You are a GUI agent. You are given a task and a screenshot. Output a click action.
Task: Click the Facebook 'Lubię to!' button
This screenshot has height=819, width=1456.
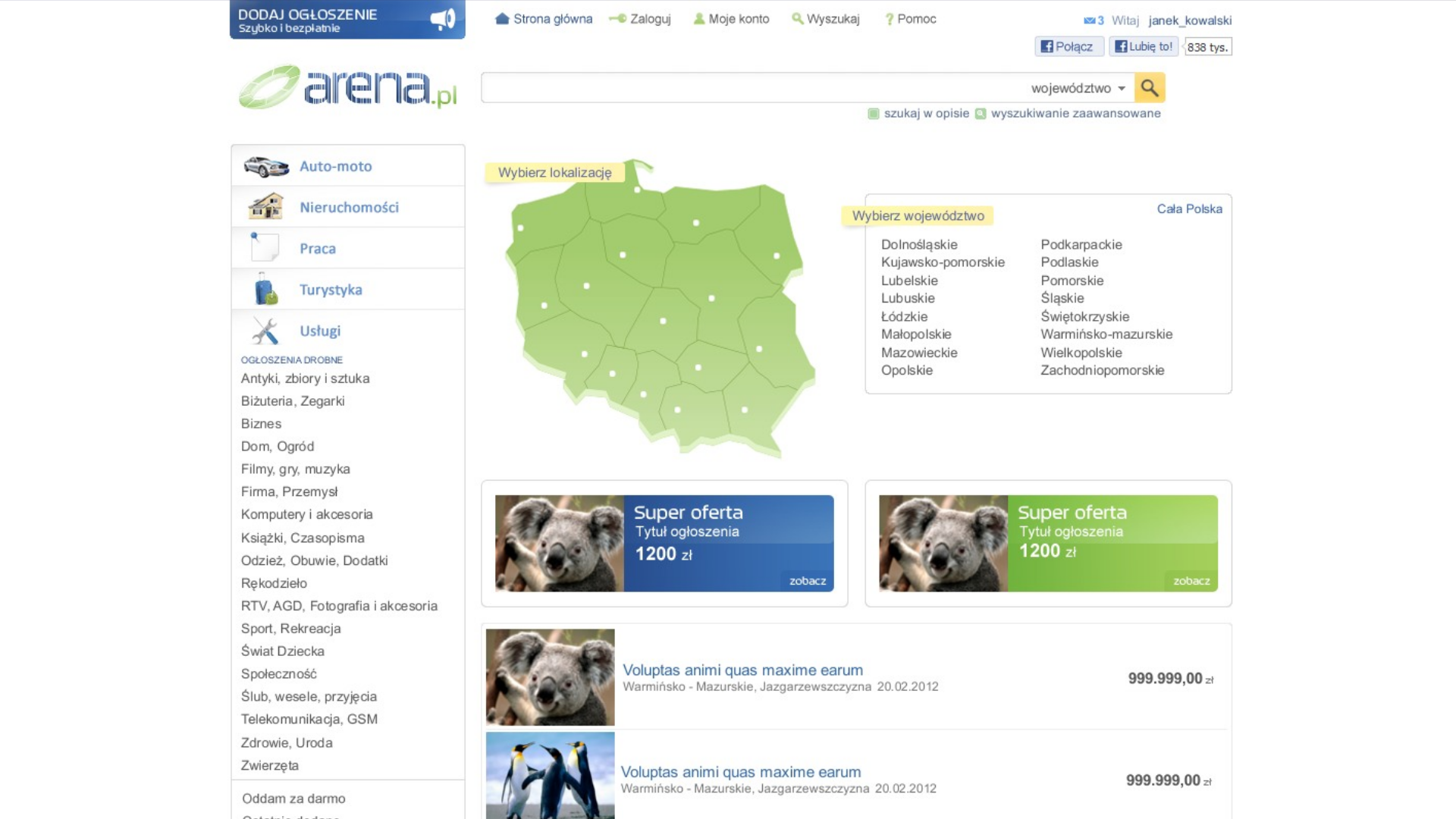point(1144,46)
